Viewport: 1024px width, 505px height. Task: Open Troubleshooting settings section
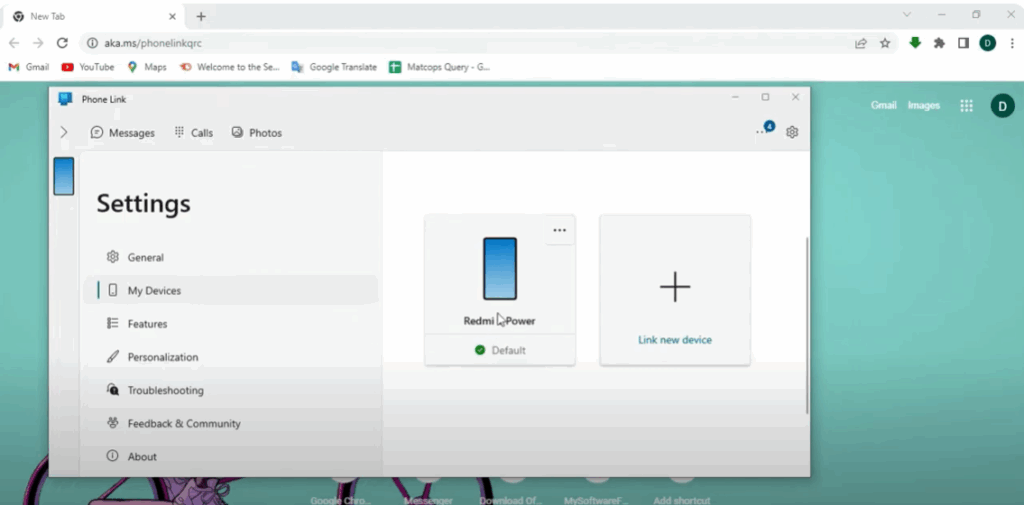click(x=230, y=390)
